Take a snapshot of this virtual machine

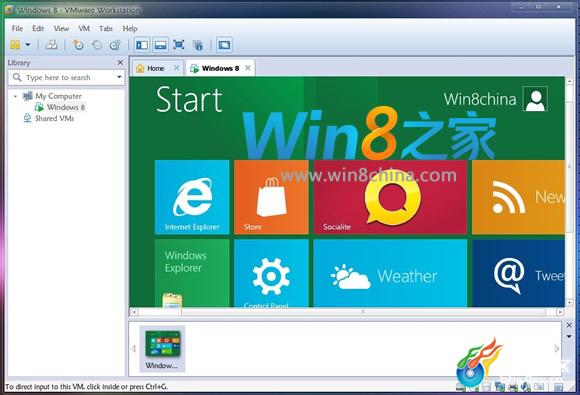pos(78,45)
